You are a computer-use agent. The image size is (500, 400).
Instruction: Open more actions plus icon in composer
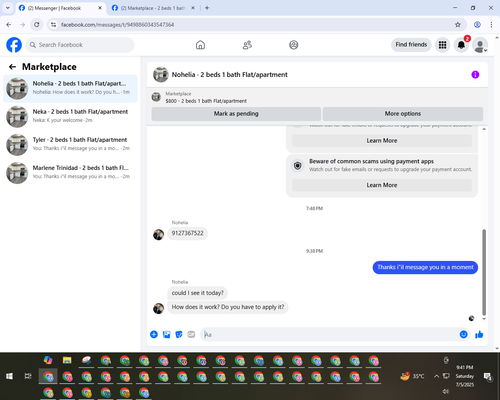pos(154,334)
